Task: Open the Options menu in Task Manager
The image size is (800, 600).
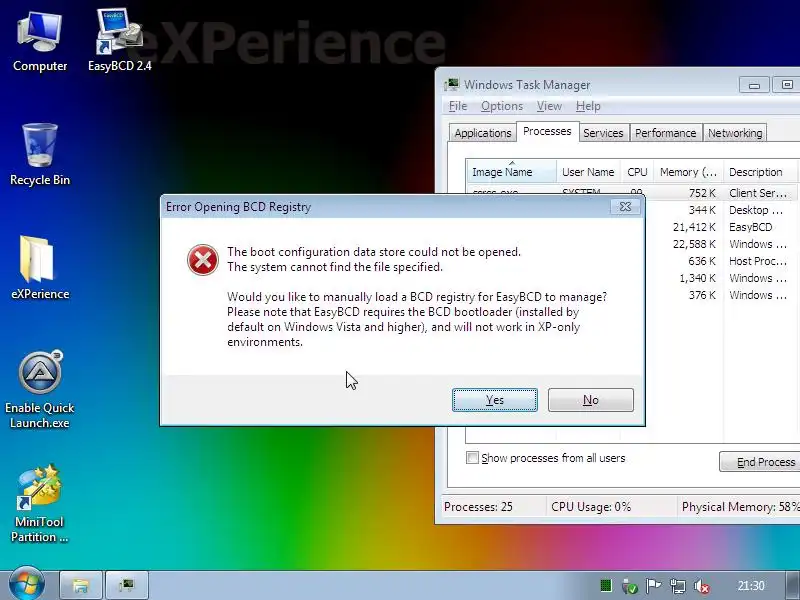Action: tap(502, 106)
